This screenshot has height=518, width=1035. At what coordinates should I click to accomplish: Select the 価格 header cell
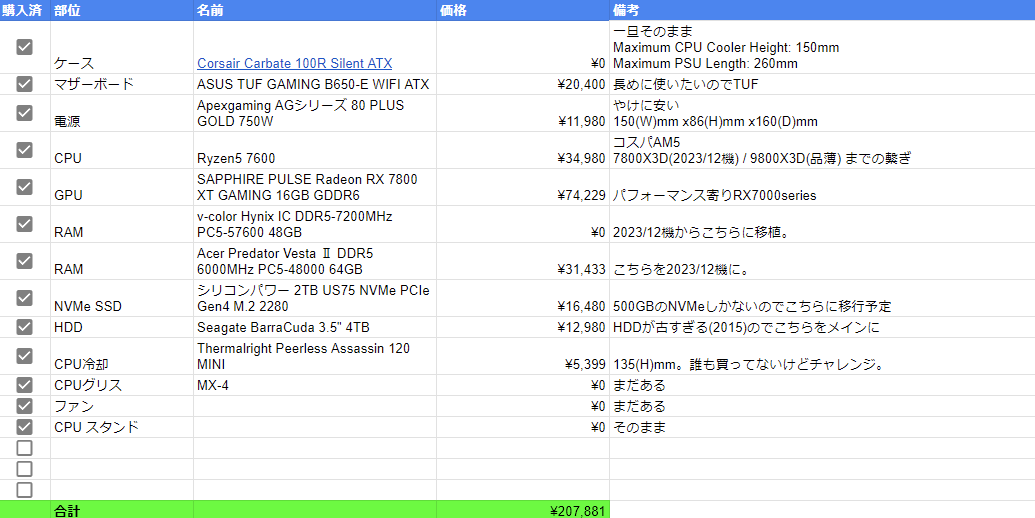523,10
